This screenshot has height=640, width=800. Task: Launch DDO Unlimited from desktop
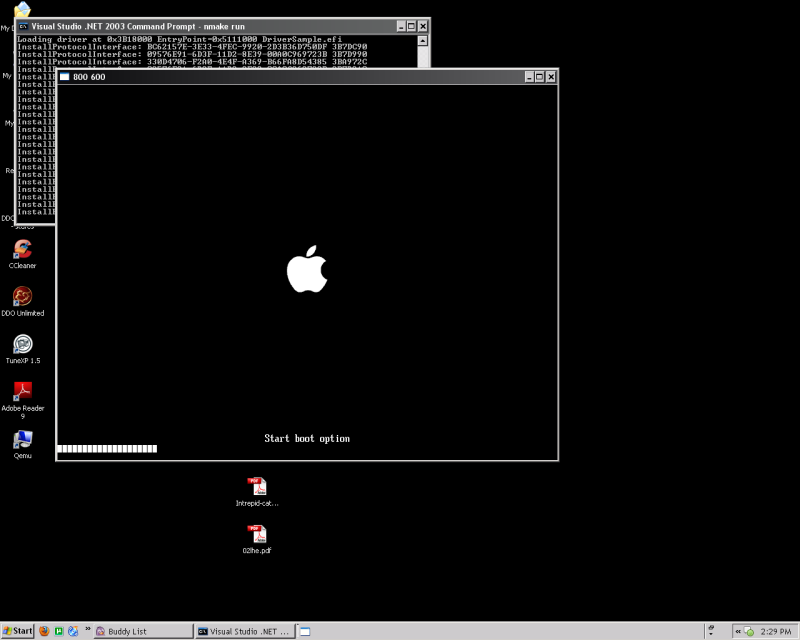(x=22, y=301)
